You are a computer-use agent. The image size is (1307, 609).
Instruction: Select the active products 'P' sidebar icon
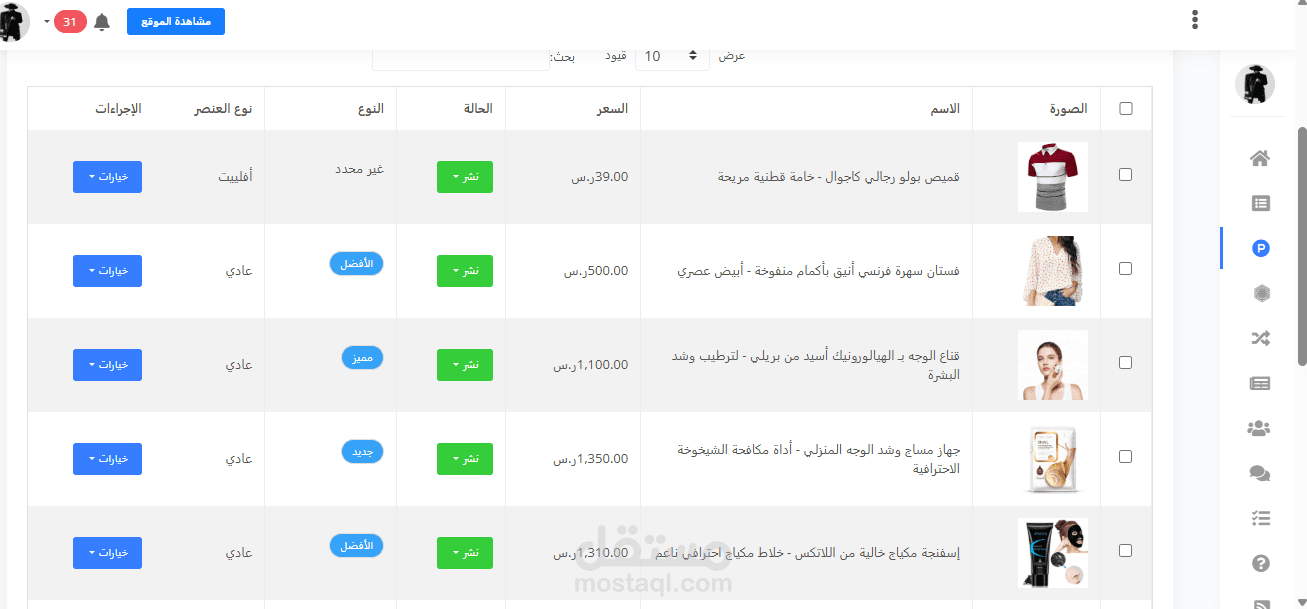(1260, 248)
